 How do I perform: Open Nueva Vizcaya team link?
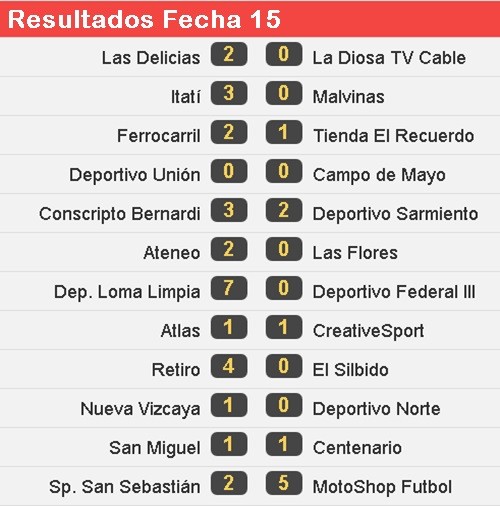[140, 409]
